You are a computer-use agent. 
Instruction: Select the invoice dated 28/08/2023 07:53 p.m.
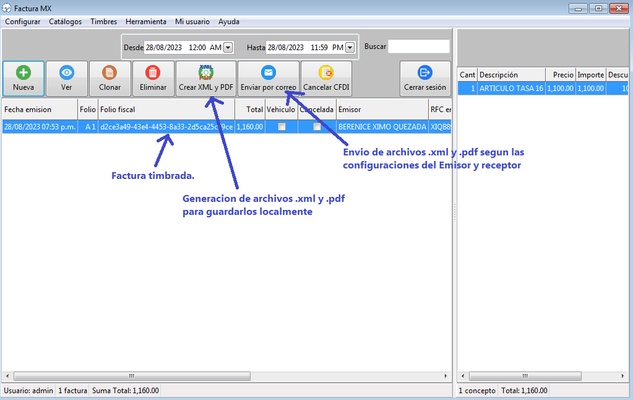(40, 127)
